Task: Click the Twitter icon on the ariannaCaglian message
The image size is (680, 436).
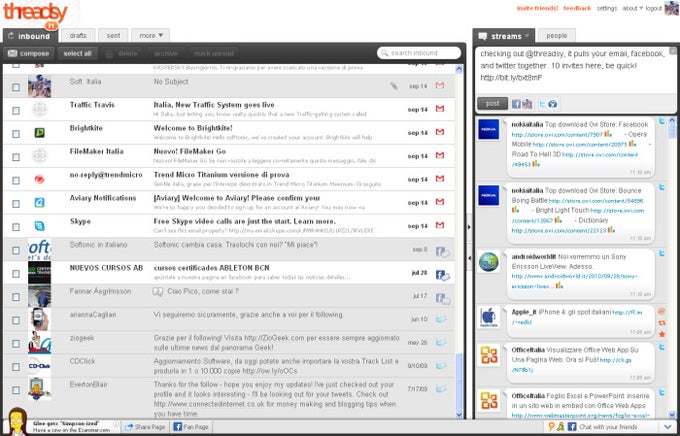Action: coord(441,319)
